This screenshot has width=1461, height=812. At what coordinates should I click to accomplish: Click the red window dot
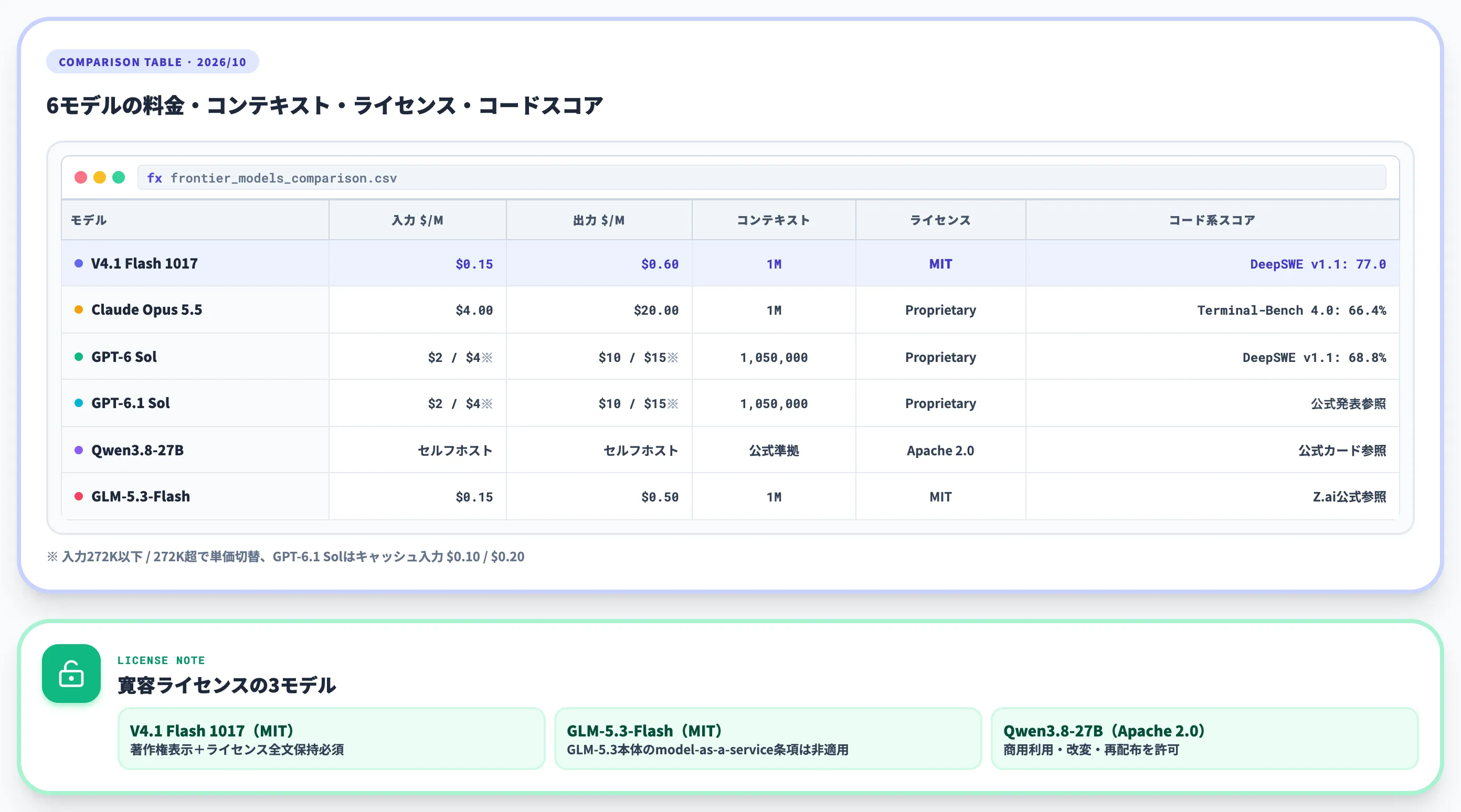pos(80,177)
